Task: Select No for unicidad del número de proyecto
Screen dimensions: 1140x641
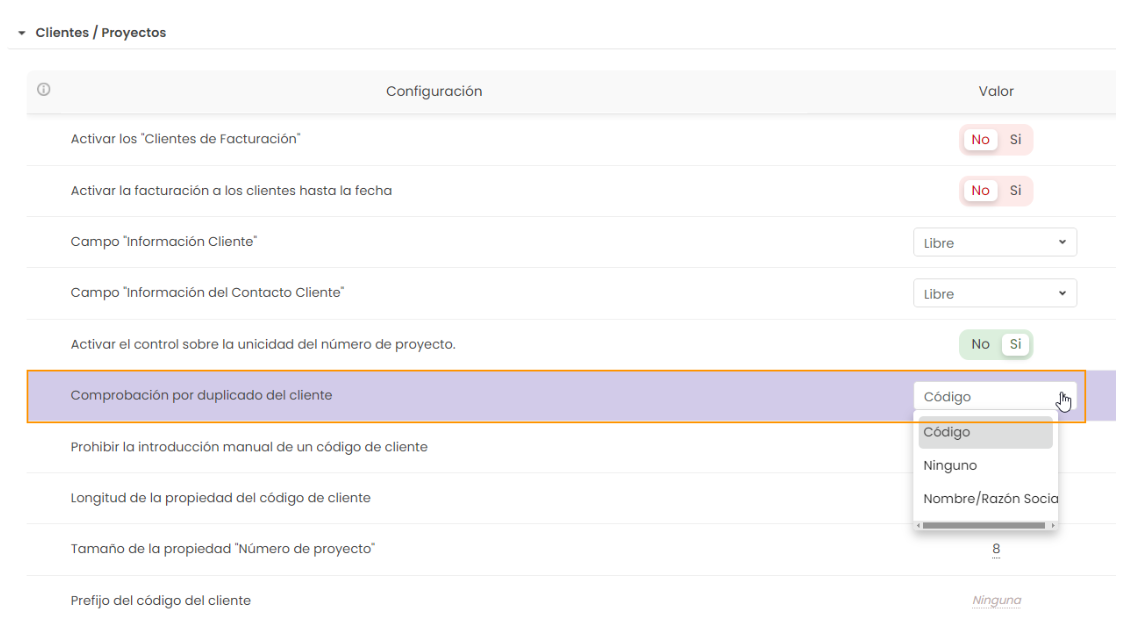Action: [980, 345]
